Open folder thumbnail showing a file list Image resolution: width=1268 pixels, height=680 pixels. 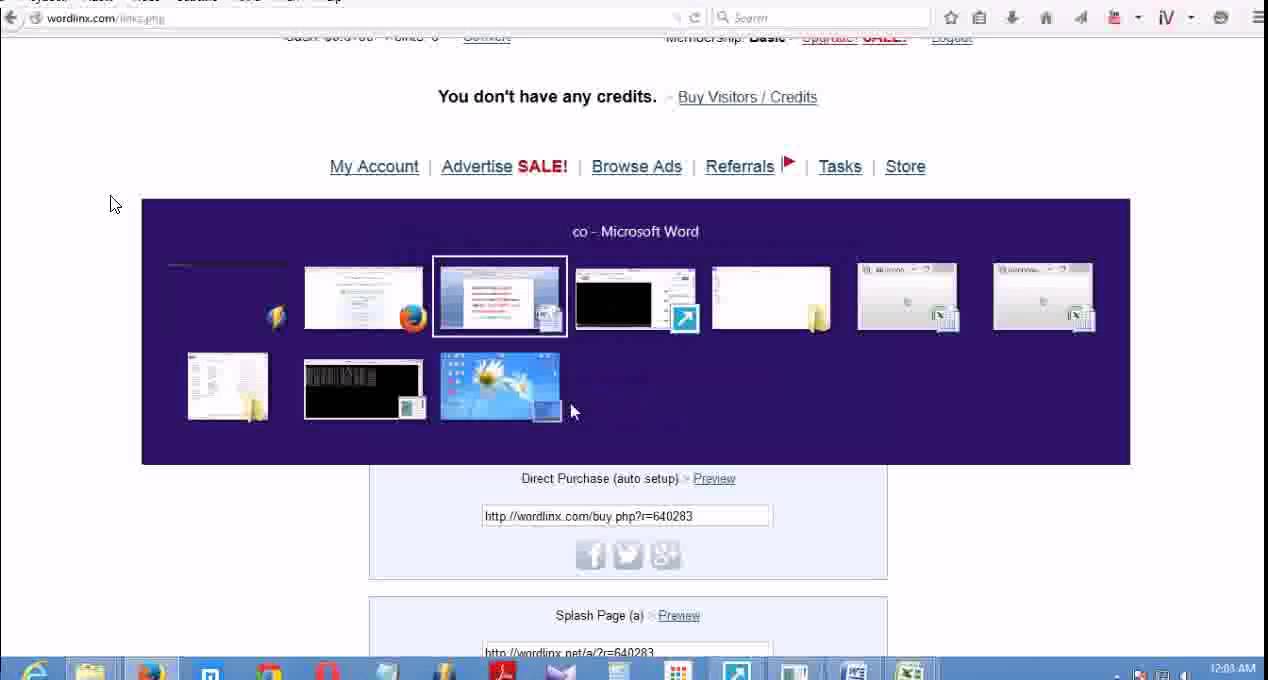(x=228, y=386)
